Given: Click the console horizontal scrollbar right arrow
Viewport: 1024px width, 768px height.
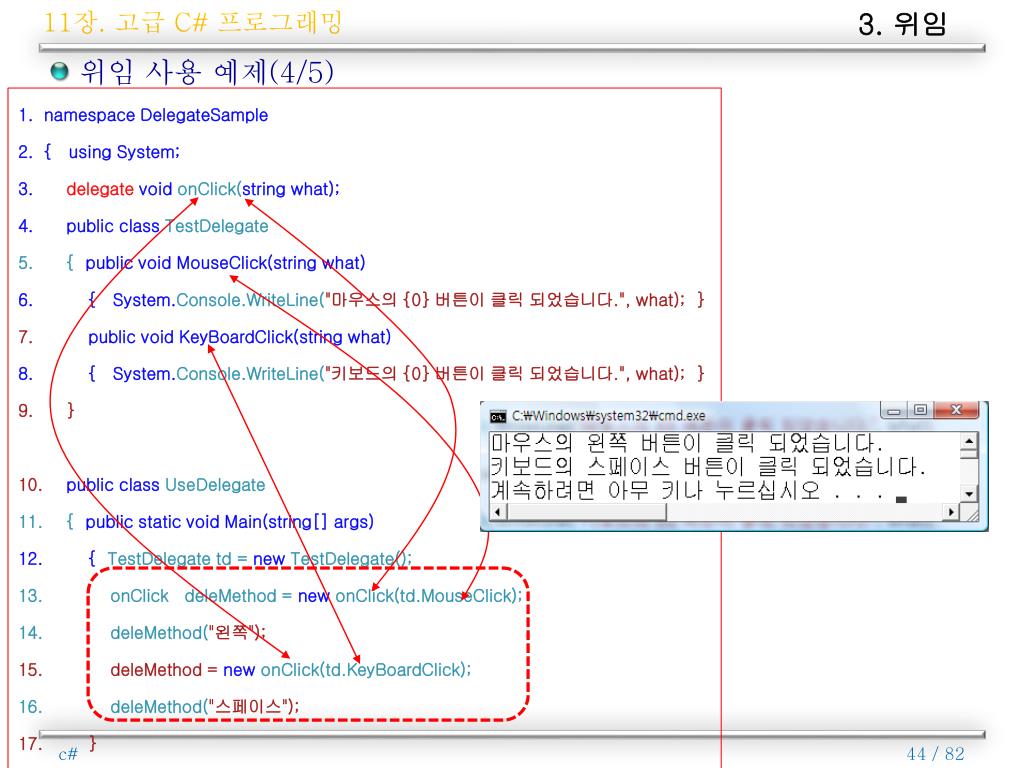Looking at the screenshot, I should (952, 512).
